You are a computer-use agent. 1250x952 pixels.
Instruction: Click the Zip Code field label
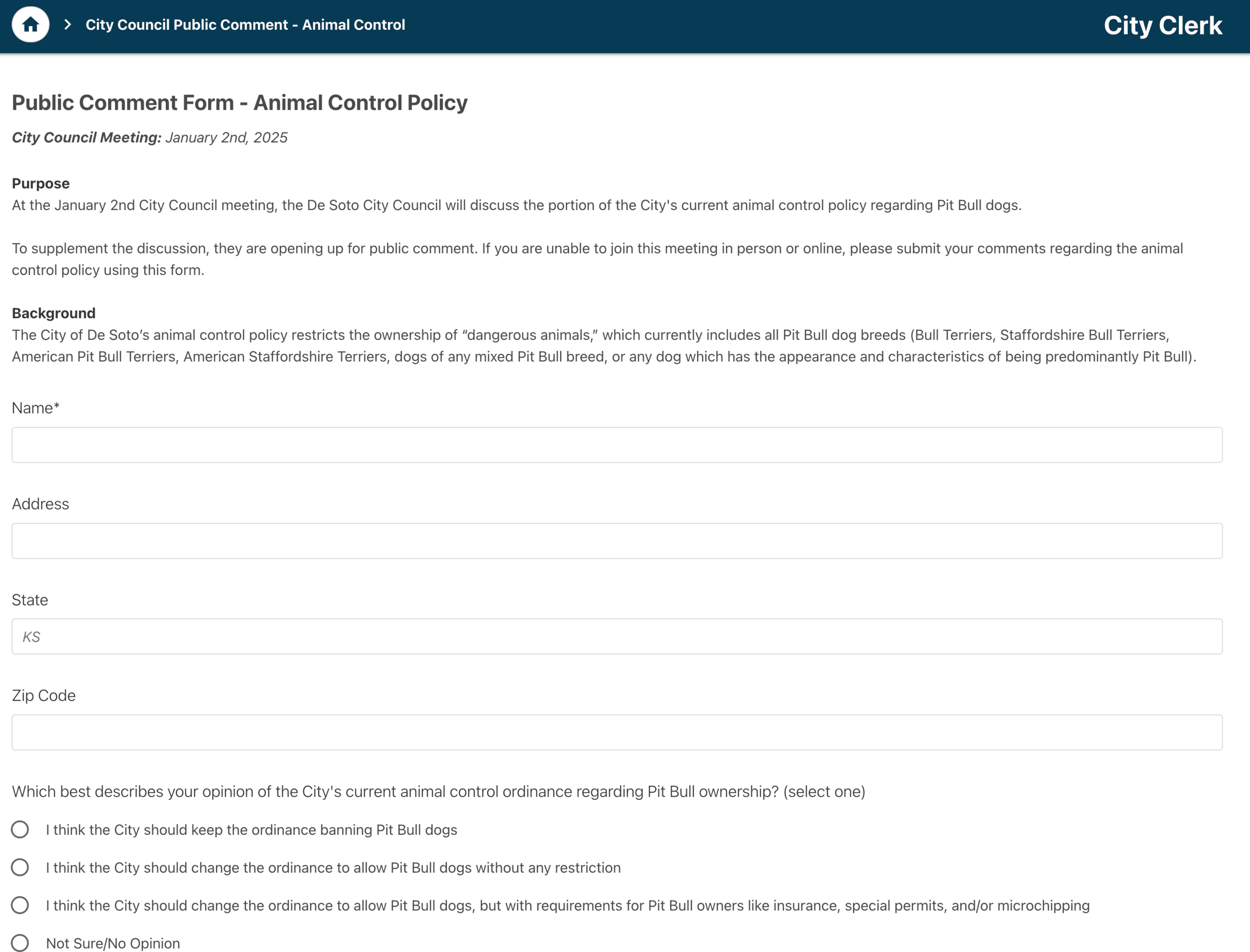(44, 695)
